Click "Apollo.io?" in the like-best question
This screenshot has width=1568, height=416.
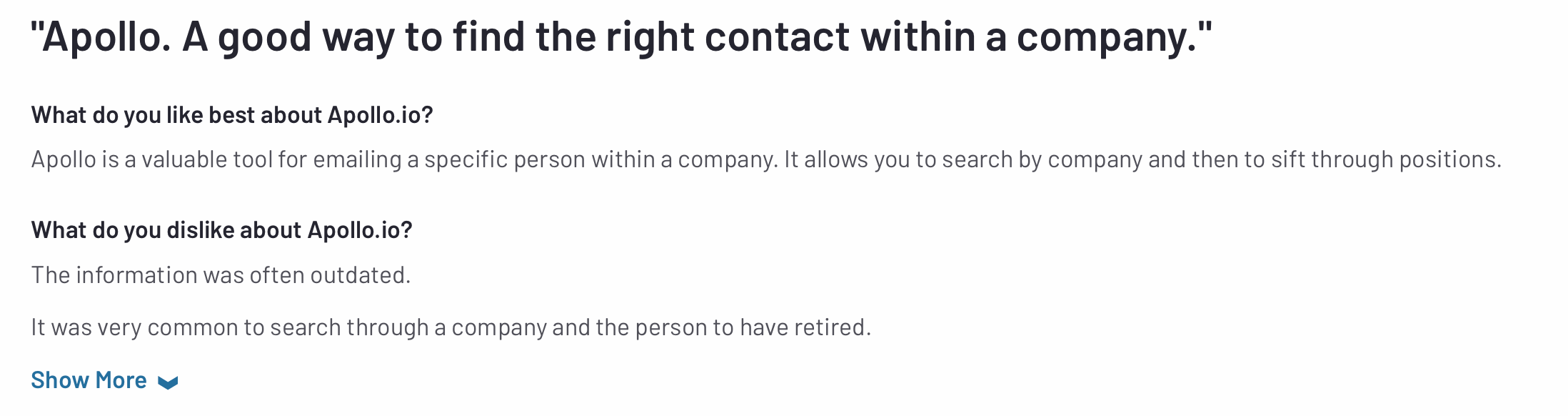pyautogui.click(x=381, y=115)
